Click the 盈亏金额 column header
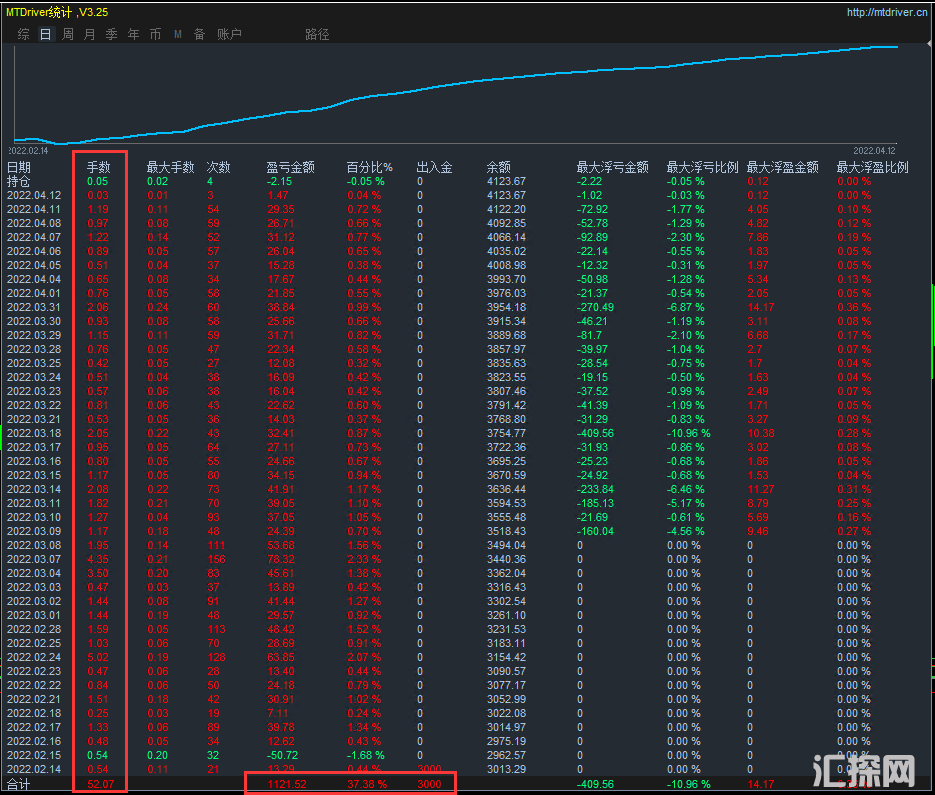 290,168
